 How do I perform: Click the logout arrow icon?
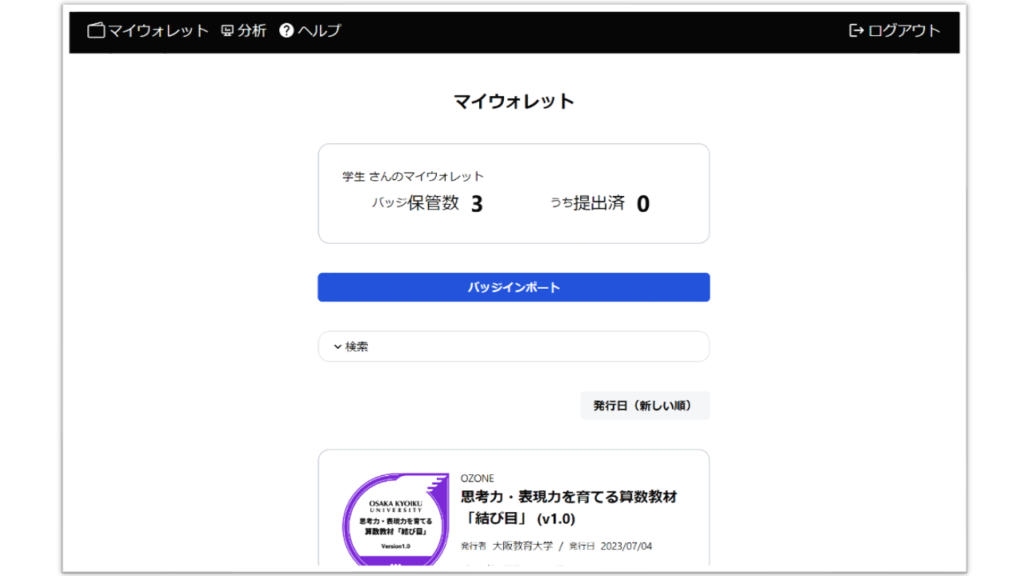856,31
